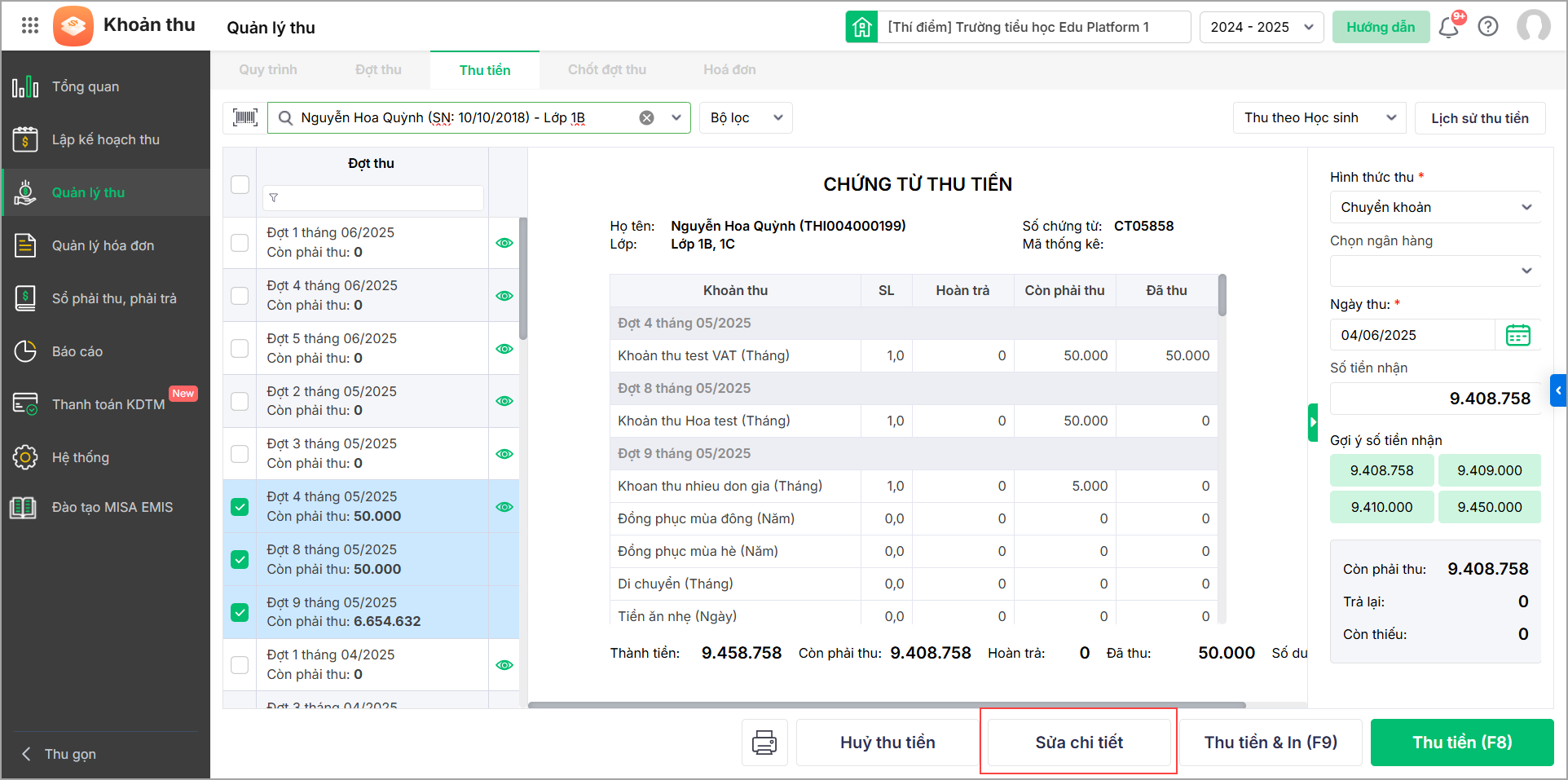Screen dimensions: 1568x780
Task: Click Hướng dẫn button
Action: tap(1381, 27)
